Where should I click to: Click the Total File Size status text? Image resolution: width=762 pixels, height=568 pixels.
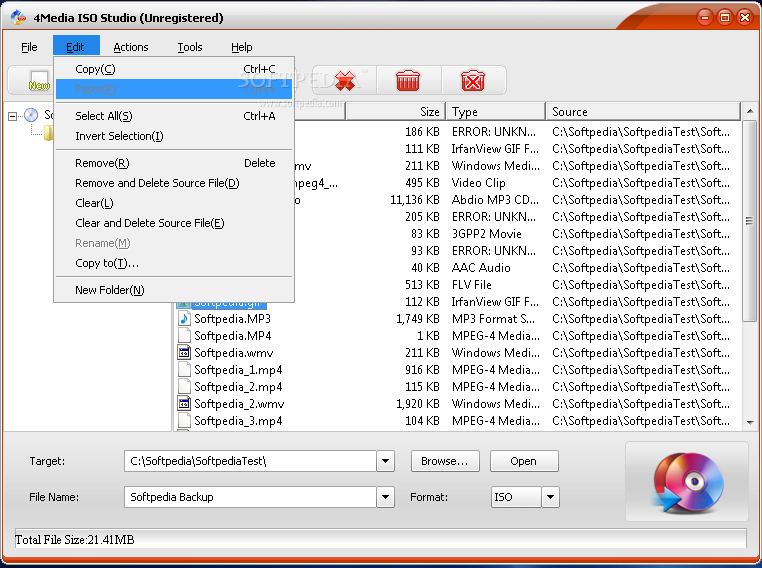[x=75, y=539]
